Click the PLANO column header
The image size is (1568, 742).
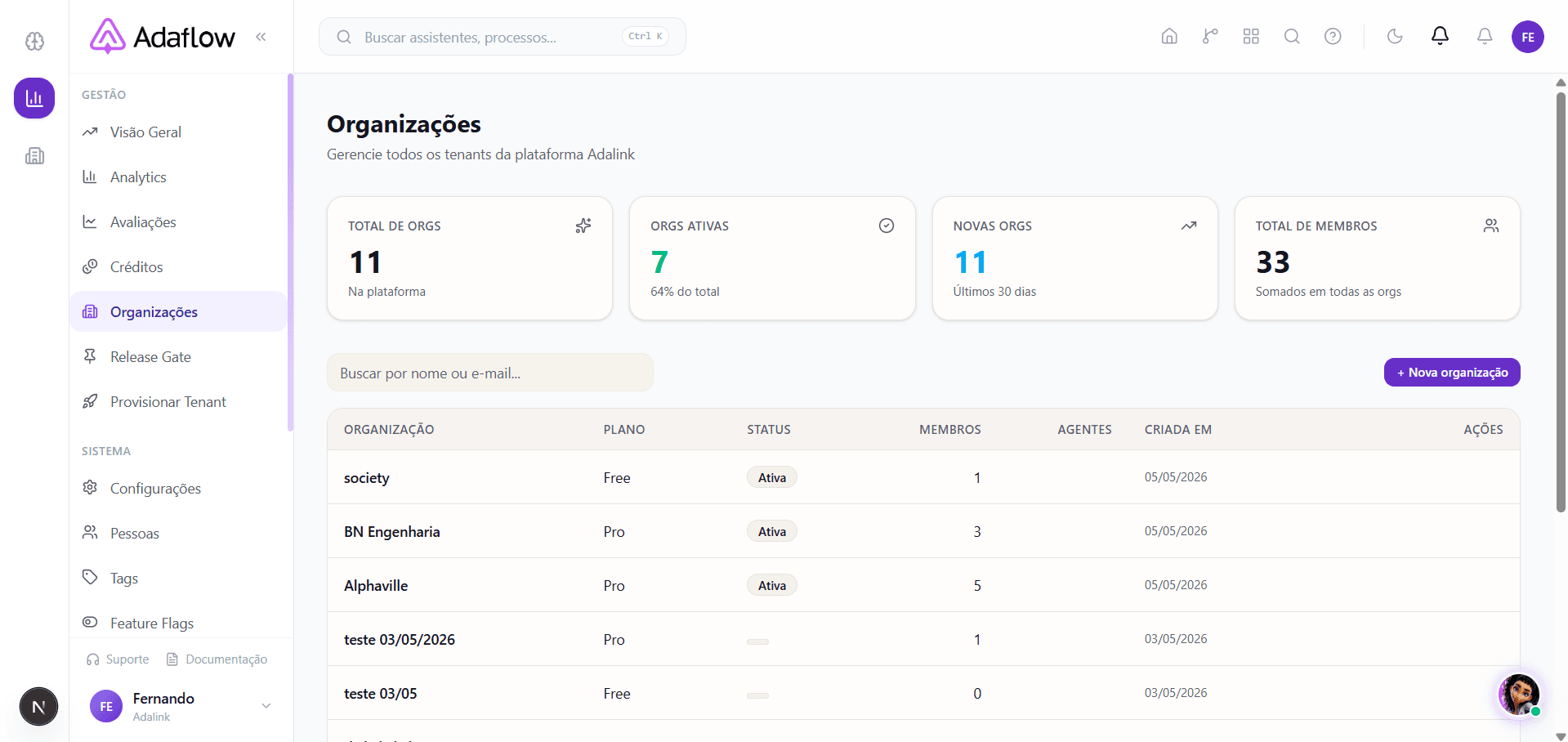coord(624,430)
